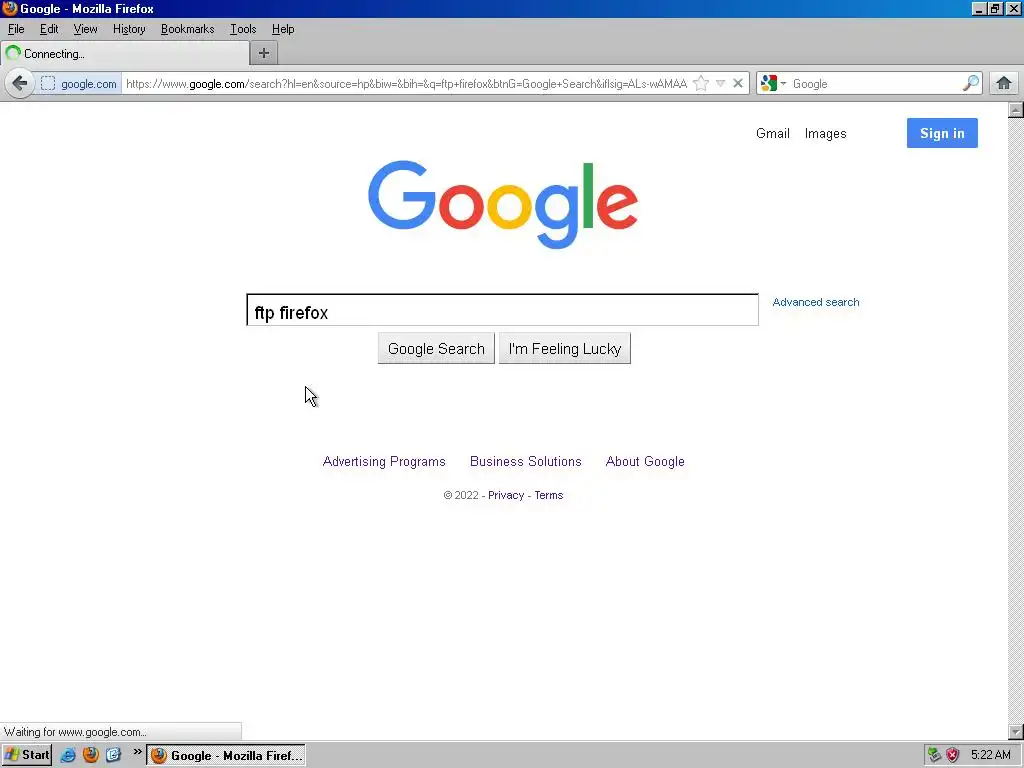Click the third quick launch icon
The height and width of the screenshot is (768, 1024).
114,755
